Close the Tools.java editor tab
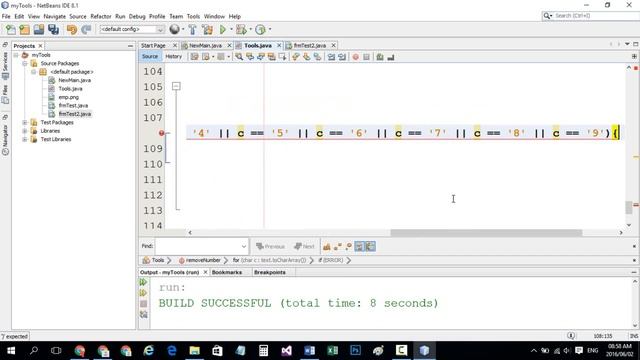Screen dimensions: 640x360 point(279,45)
